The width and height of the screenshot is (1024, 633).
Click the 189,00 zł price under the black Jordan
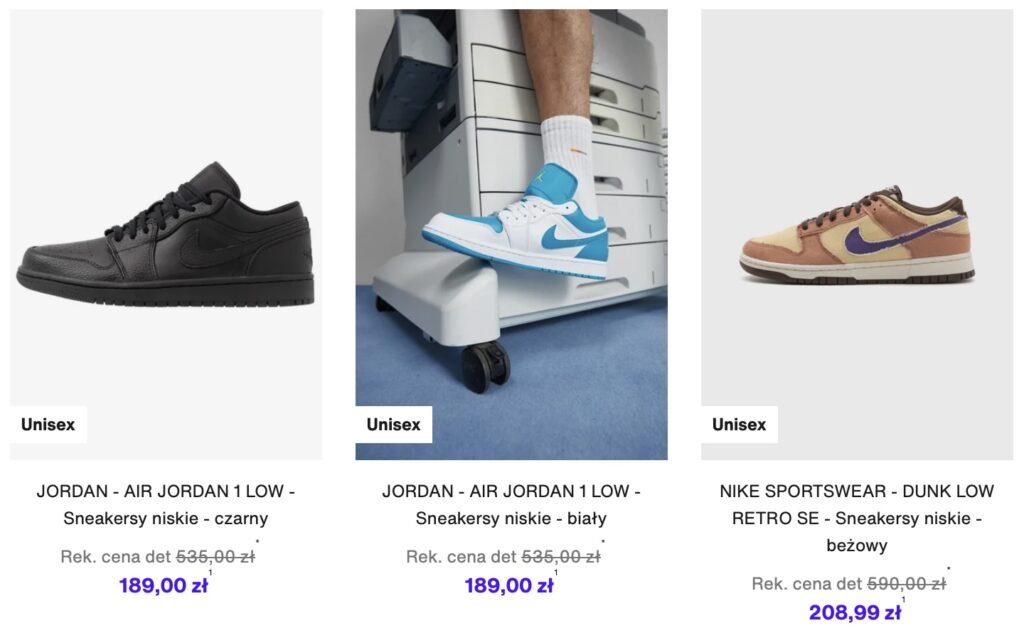point(163,585)
